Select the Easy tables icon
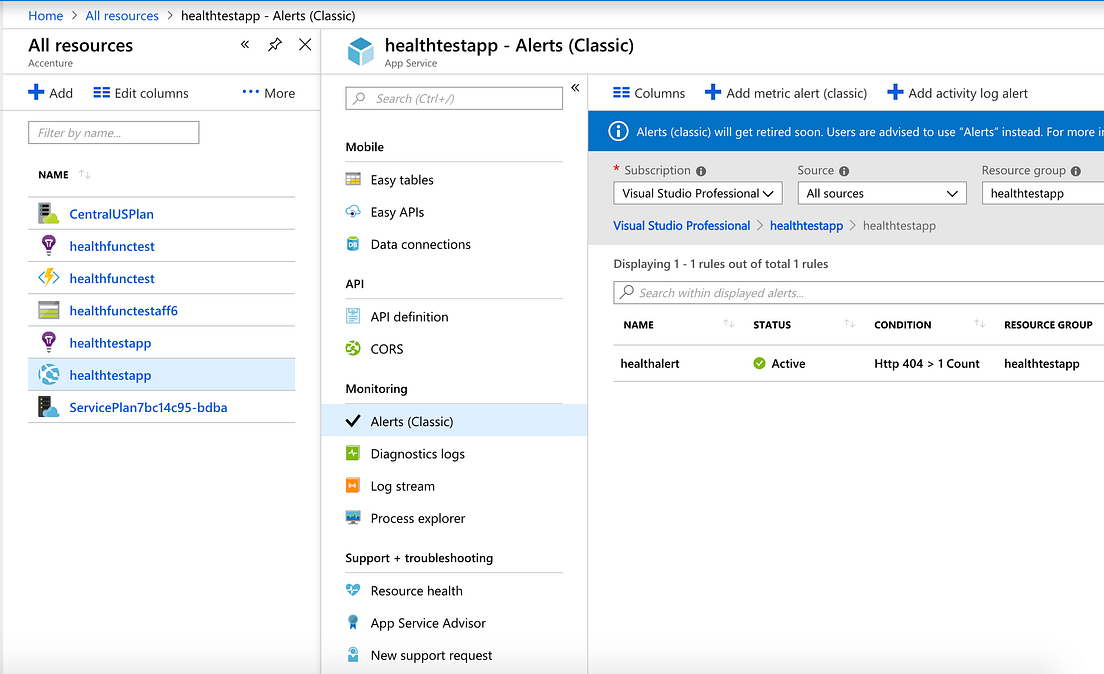The width and height of the screenshot is (1104, 674). click(x=354, y=179)
